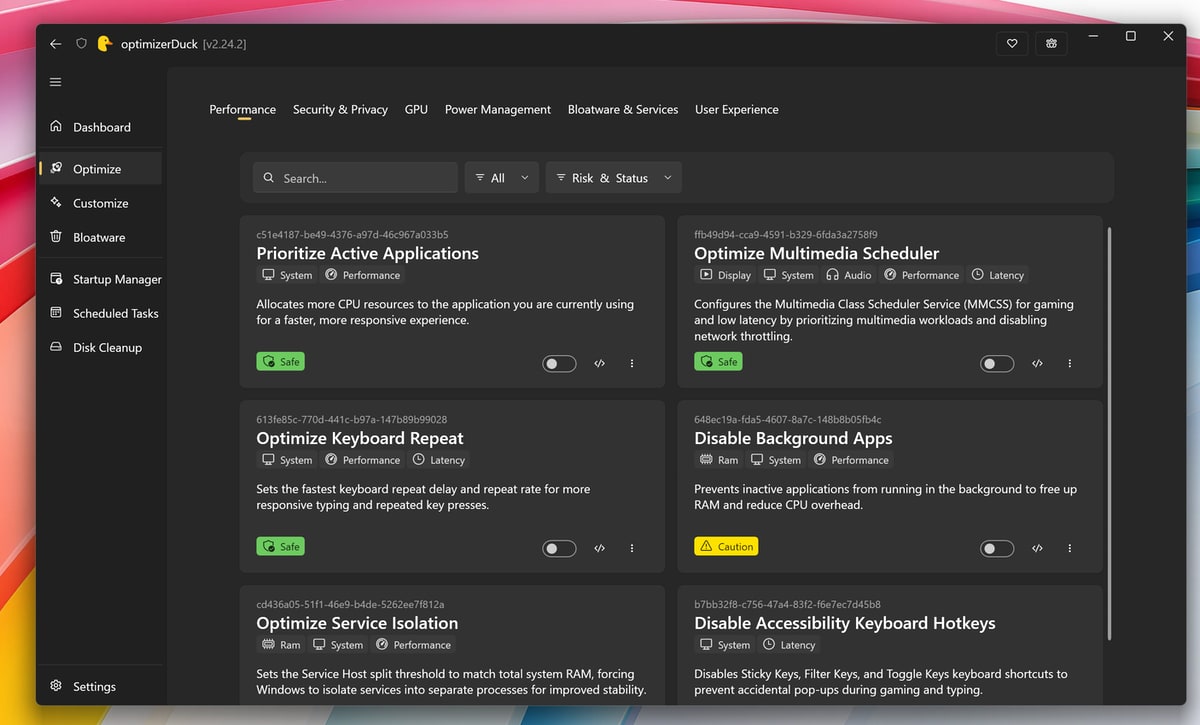The height and width of the screenshot is (725, 1200).
Task: Click Caution badge on Disable Background Apps
Action: [726, 546]
